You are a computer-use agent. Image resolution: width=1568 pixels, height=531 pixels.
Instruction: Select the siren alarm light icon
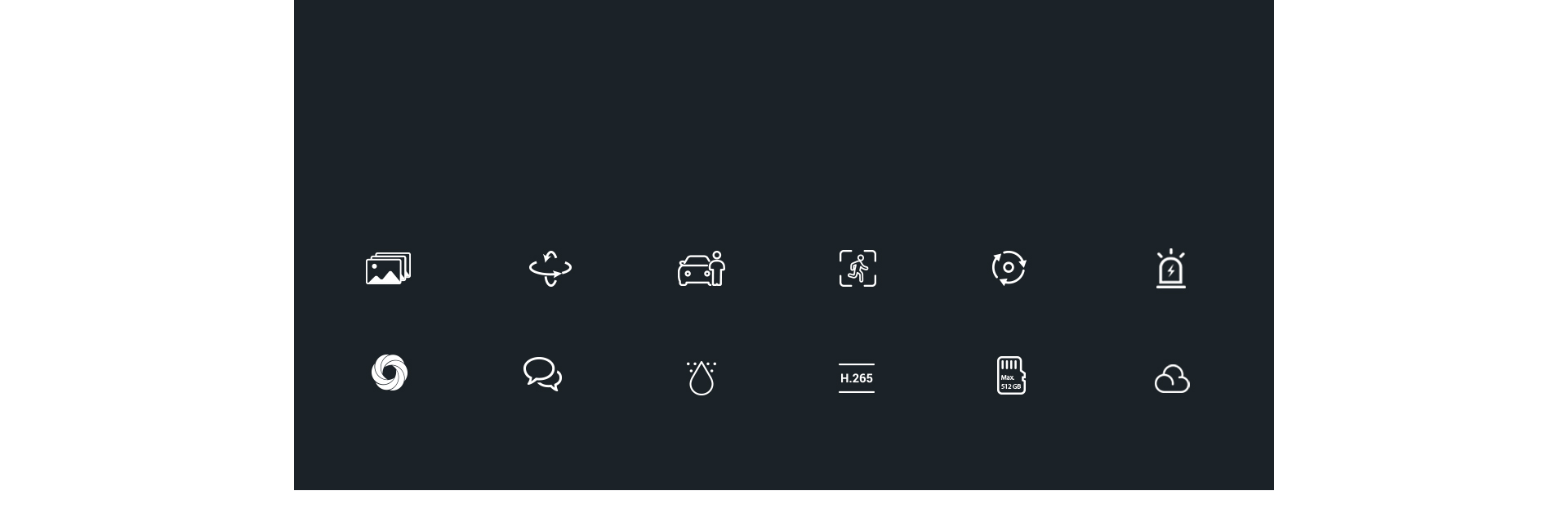(1171, 268)
